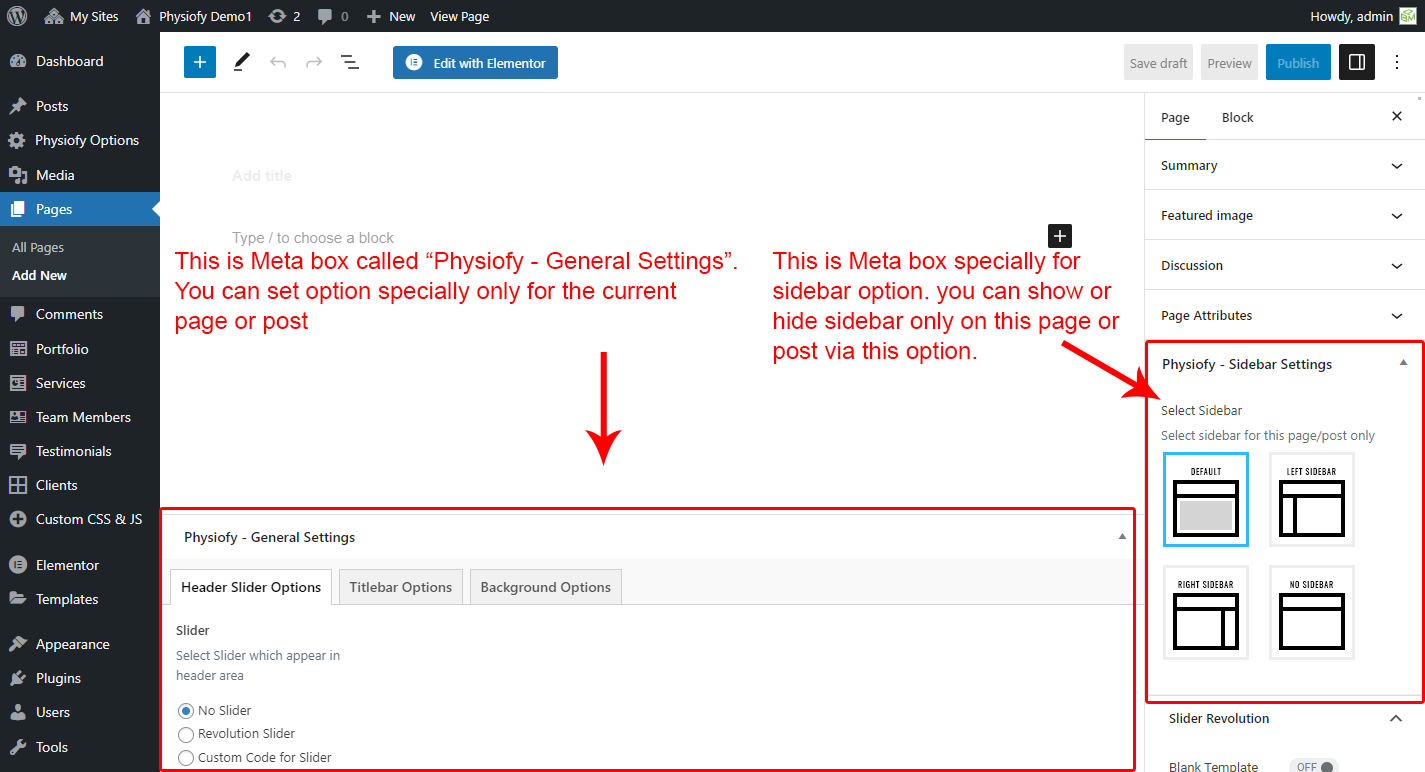The width and height of the screenshot is (1425, 772).
Task: Choose Custom Code for Slider radio
Action: [x=186, y=757]
